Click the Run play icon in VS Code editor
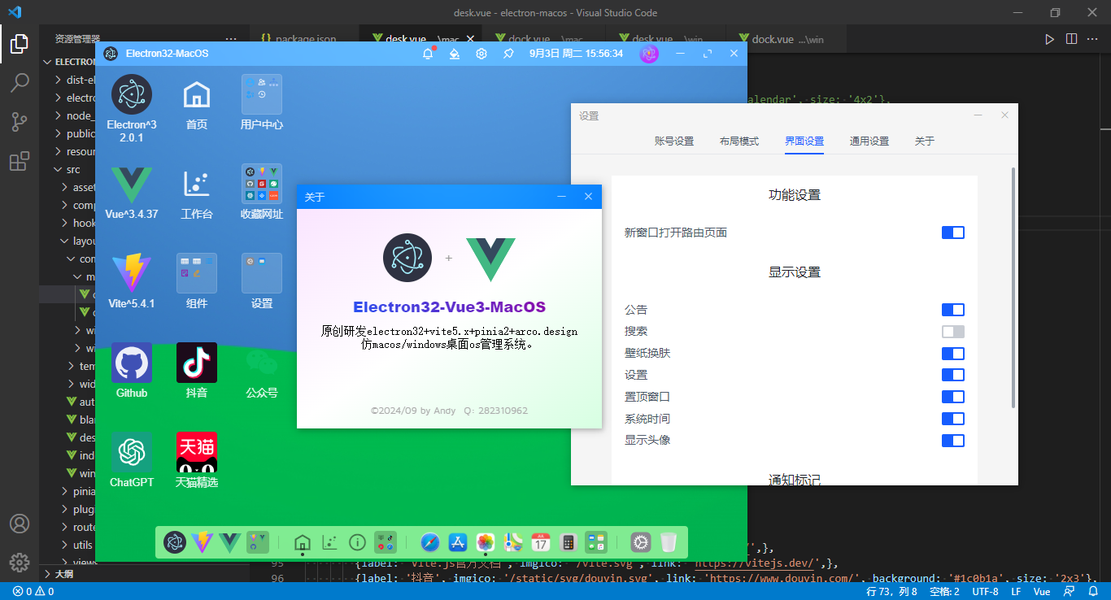 coord(1049,40)
